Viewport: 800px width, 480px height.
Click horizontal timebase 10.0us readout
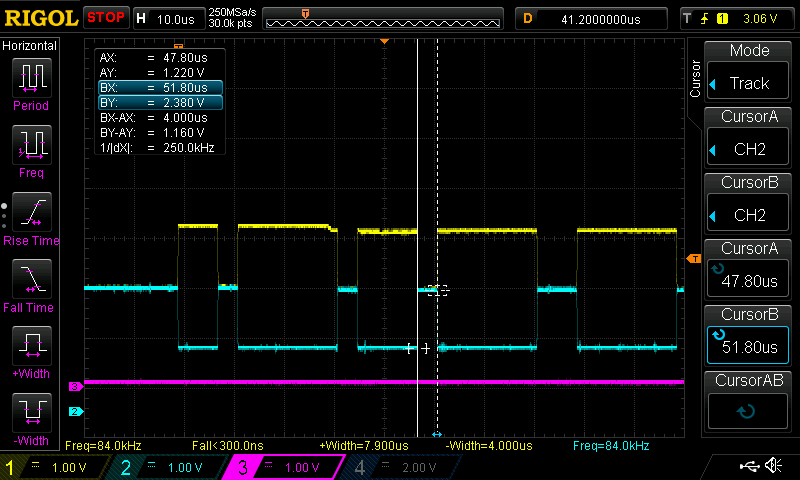point(169,19)
